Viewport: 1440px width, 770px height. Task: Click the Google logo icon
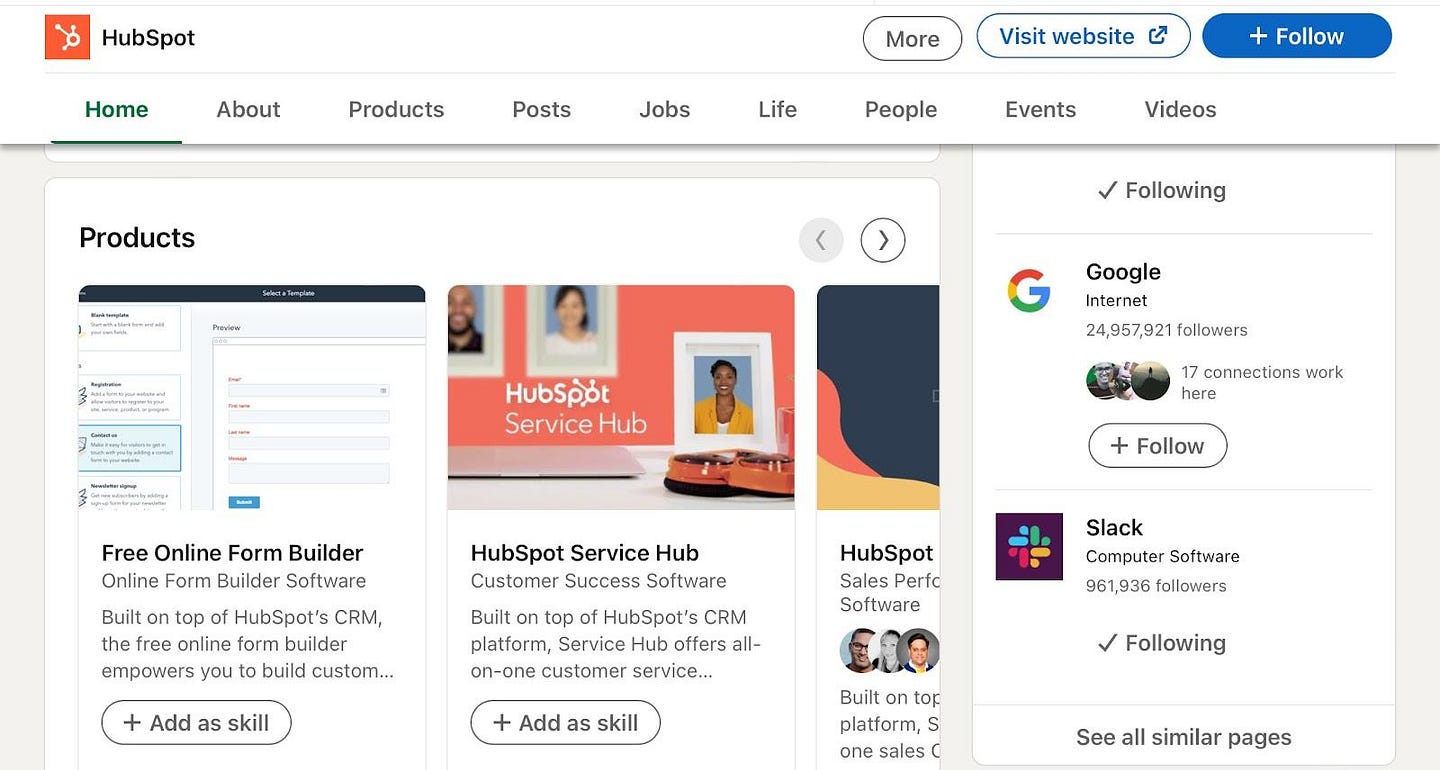point(1028,291)
